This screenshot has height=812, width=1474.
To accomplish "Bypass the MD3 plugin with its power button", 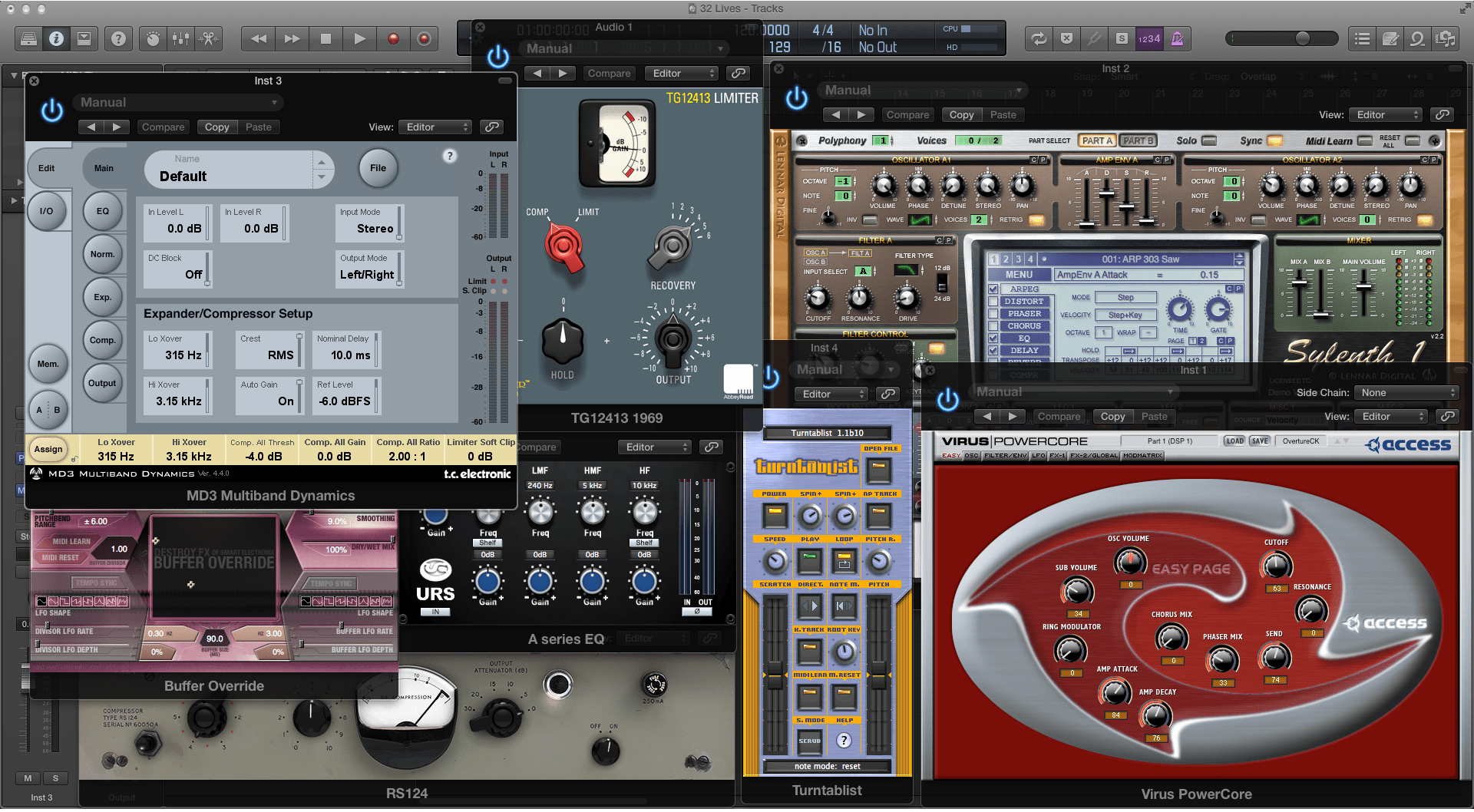I will pyautogui.click(x=52, y=111).
